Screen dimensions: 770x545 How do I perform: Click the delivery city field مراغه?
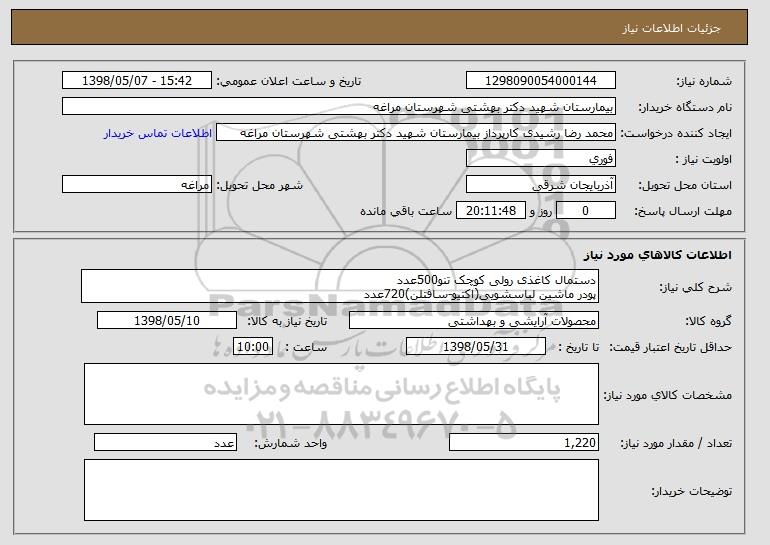pos(137,185)
